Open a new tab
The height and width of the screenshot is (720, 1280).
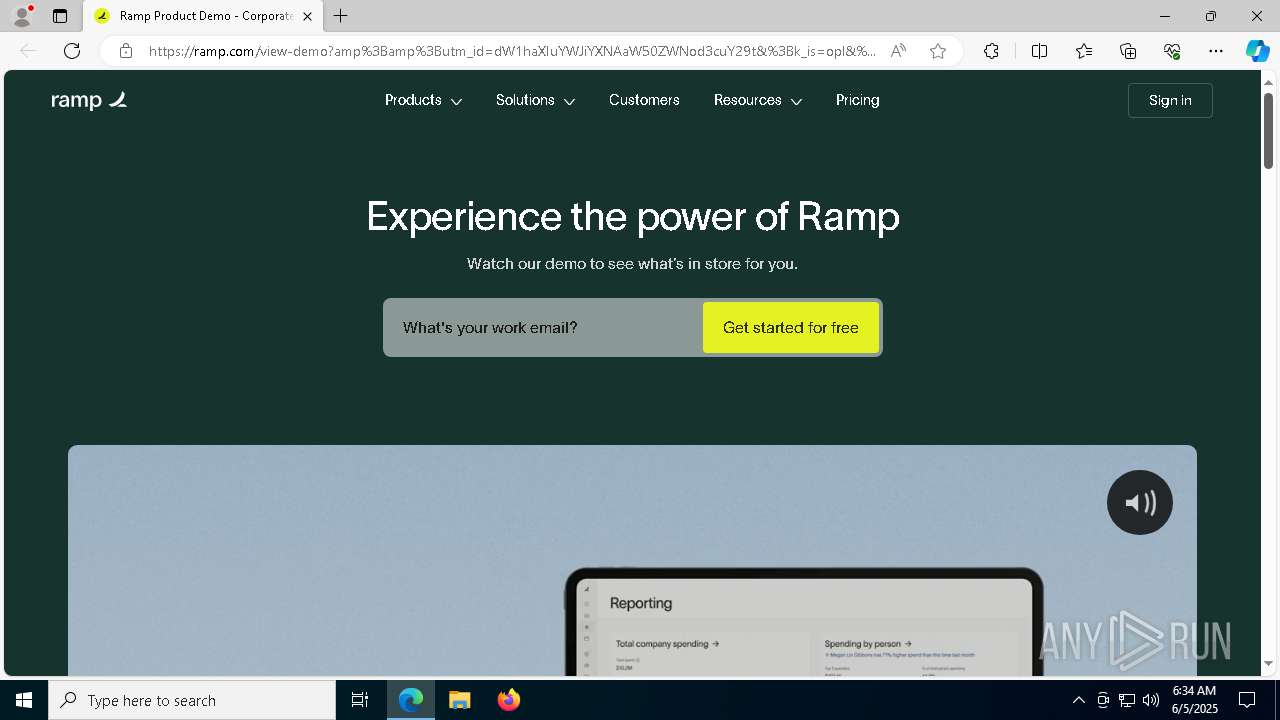341,16
